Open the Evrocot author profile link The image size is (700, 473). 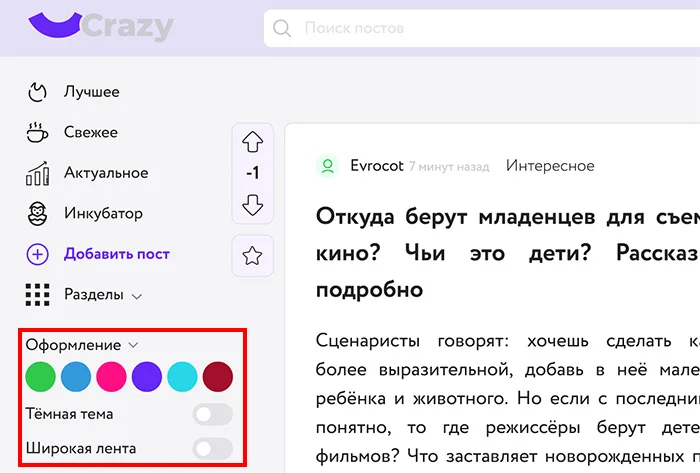point(375,166)
